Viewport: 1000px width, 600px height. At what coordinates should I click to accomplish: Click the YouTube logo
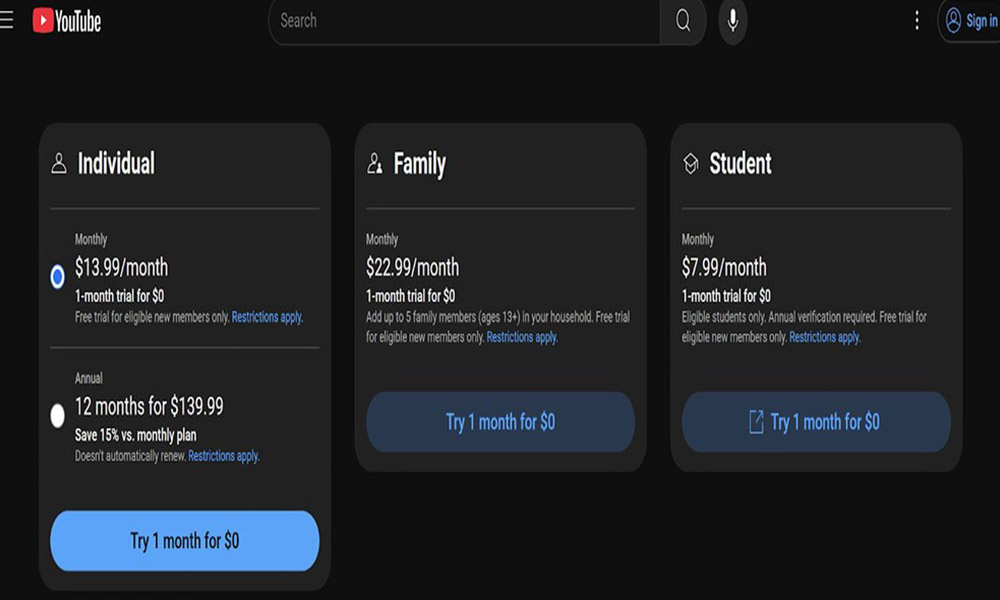pos(67,21)
